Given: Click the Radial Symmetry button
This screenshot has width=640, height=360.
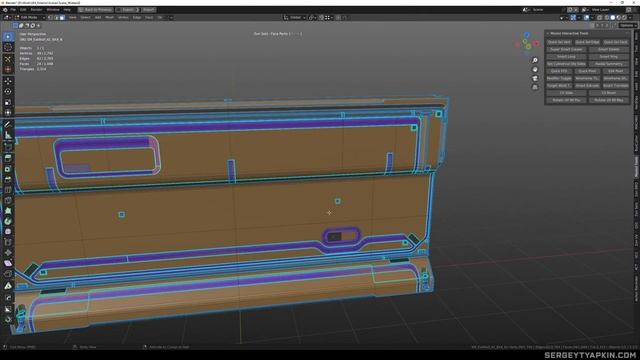Looking at the screenshot, I should click(609, 64).
